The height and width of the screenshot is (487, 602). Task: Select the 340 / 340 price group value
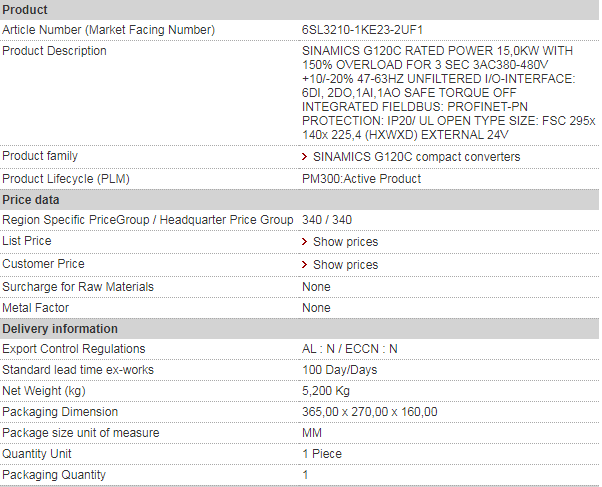coord(327,220)
